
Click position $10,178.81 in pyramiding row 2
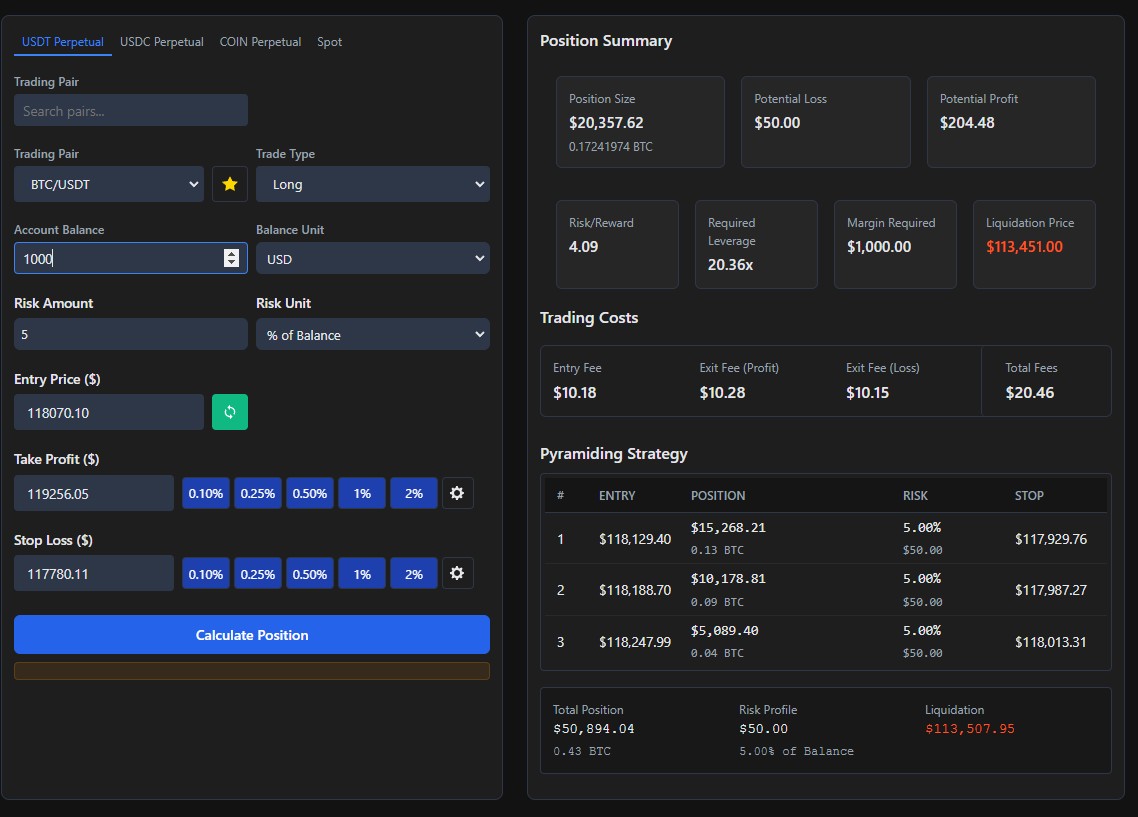pyautogui.click(x=728, y=578)
